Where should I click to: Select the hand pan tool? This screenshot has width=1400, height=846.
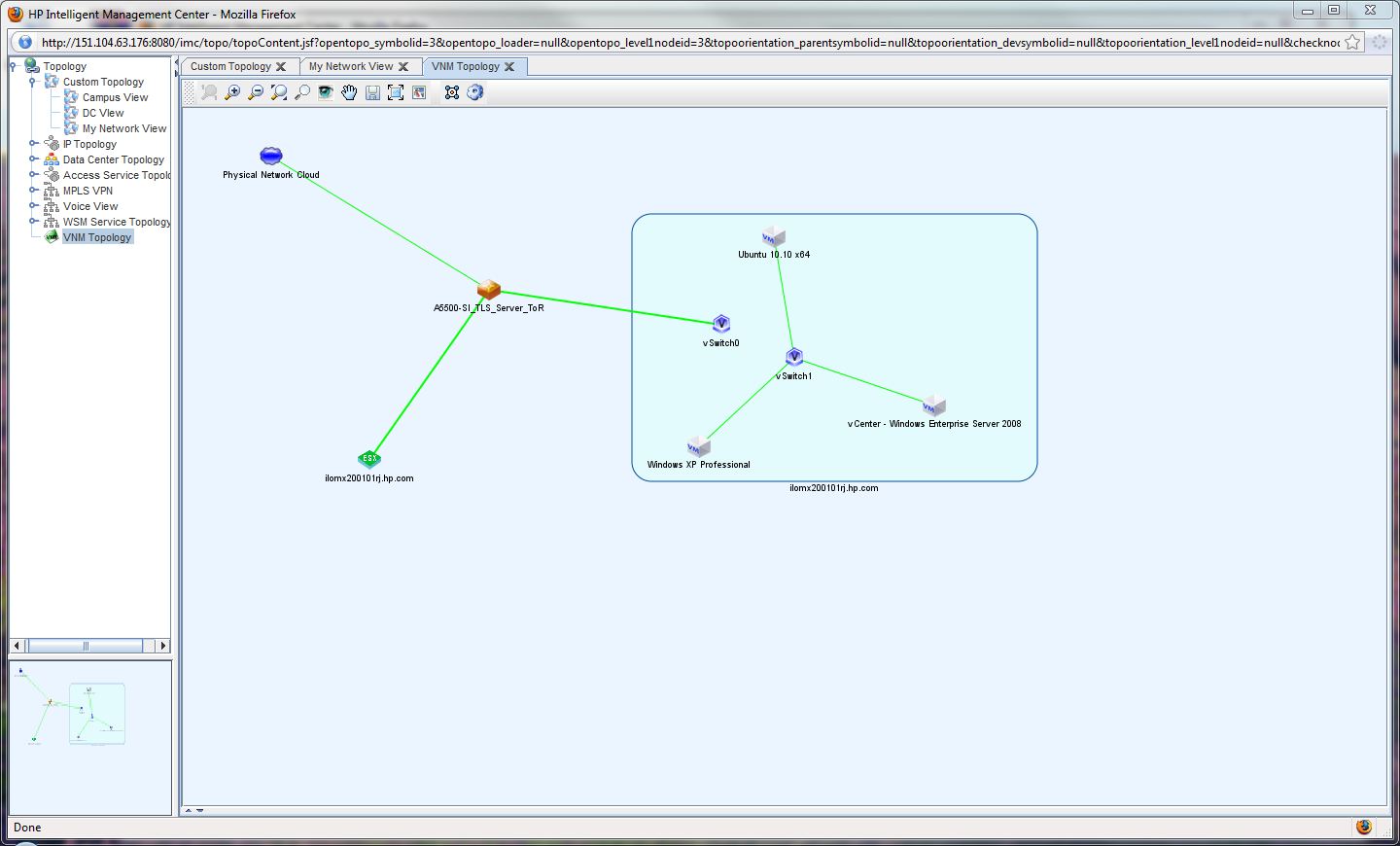pos(349,92)
